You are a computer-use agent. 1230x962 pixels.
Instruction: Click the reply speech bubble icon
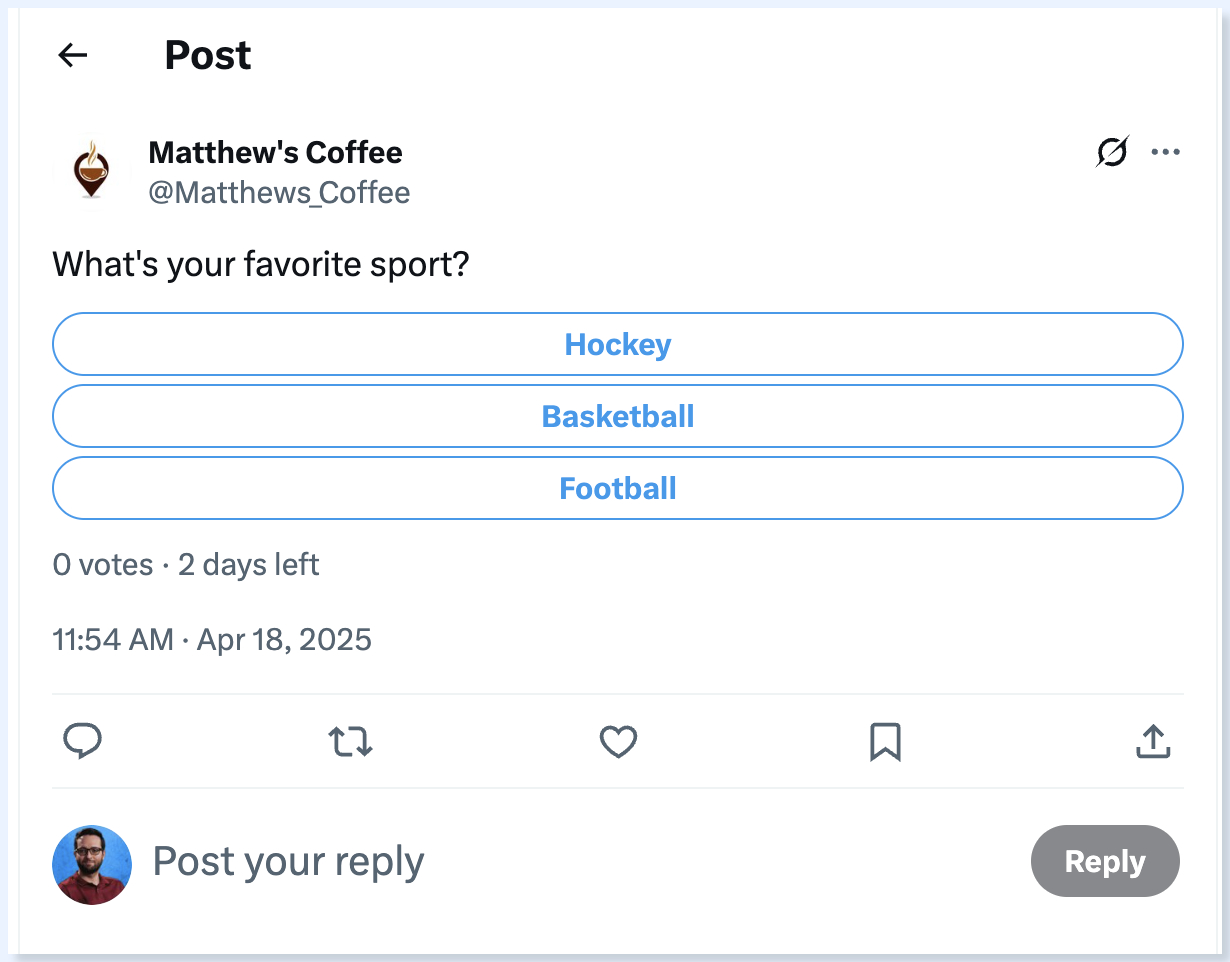(x=83, y=741)
